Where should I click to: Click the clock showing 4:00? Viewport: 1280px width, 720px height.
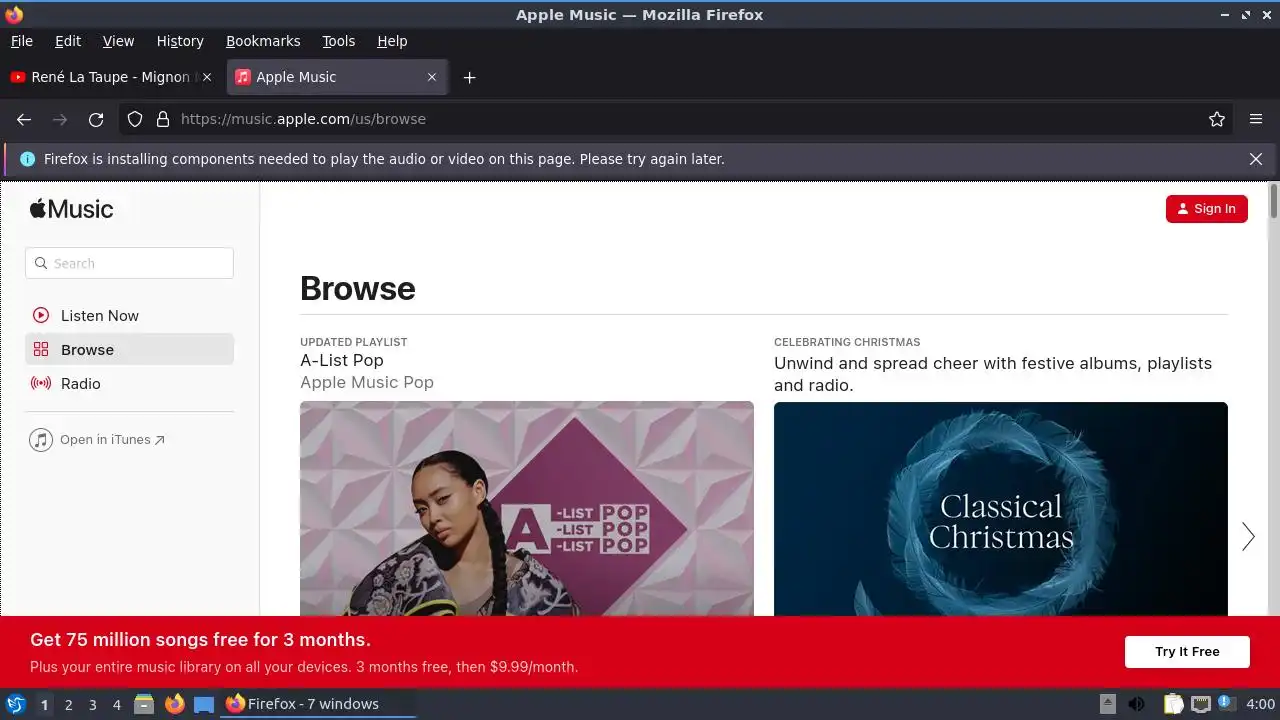1260,704
